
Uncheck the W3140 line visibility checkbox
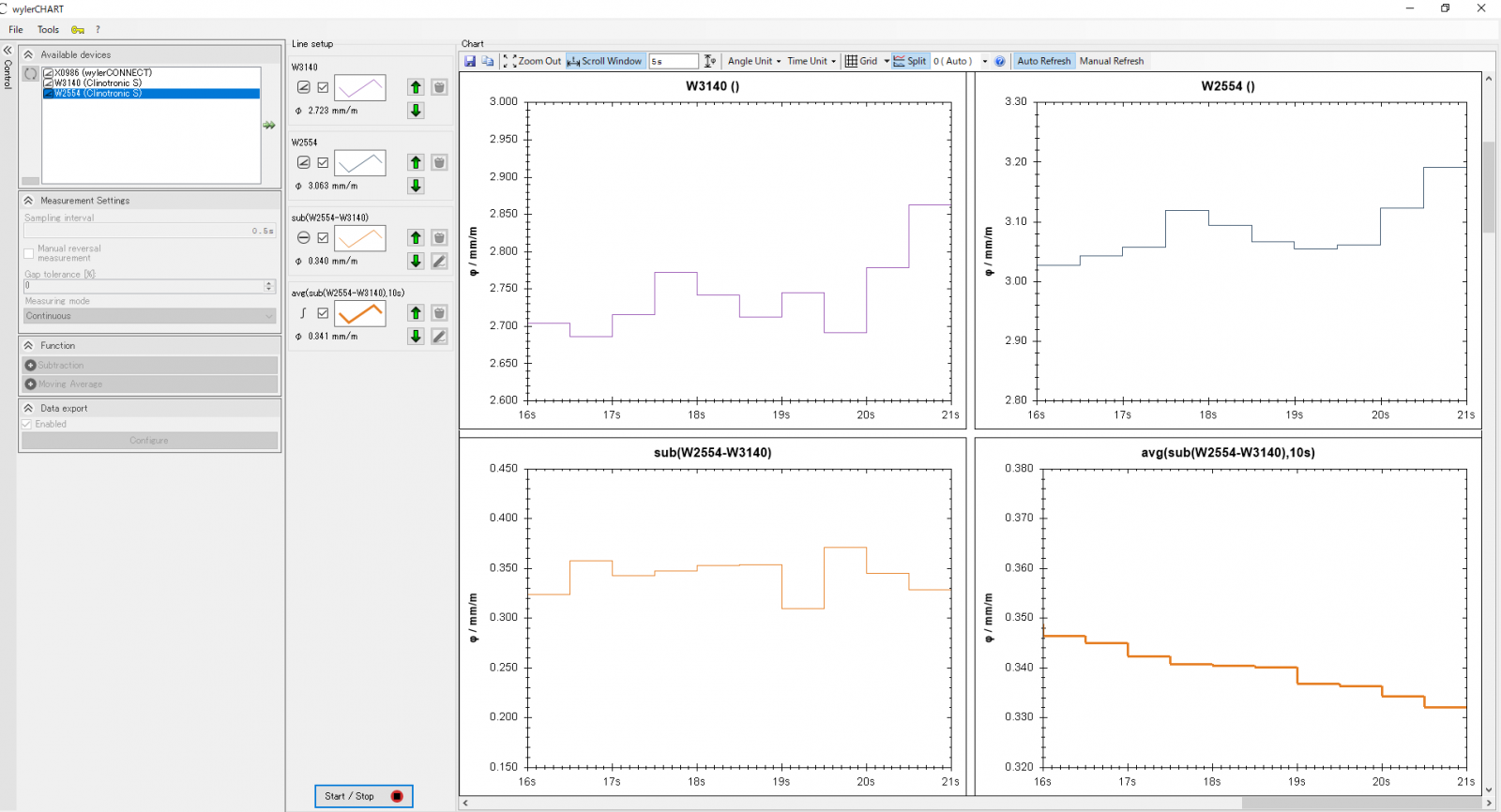pyautogui.click(x=323, y=87)
